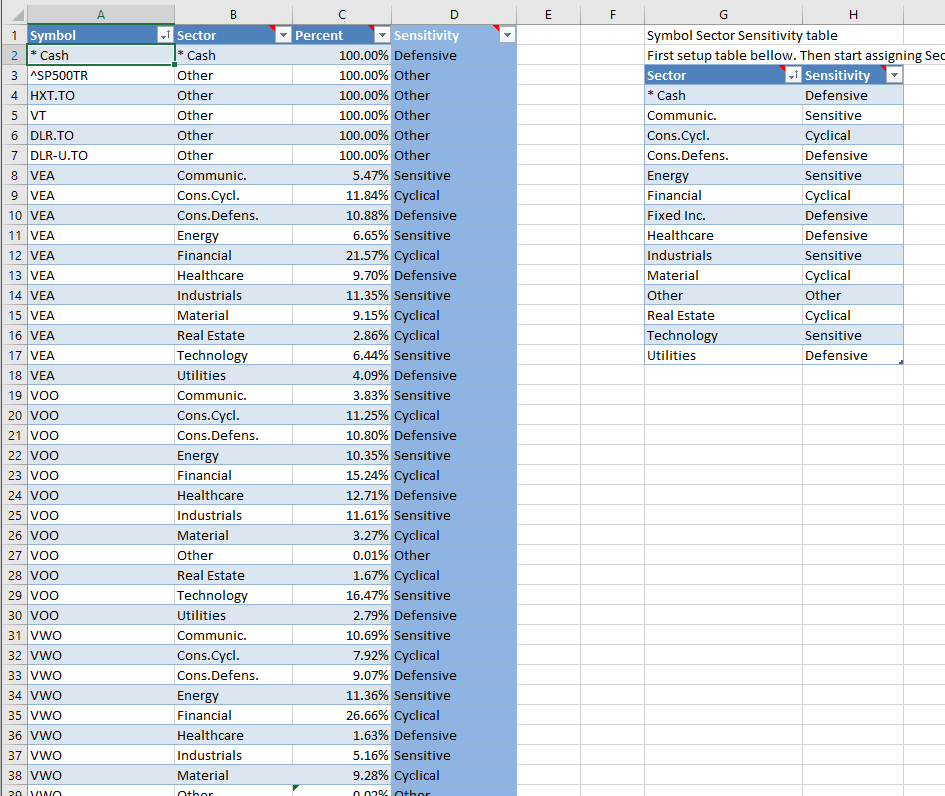Select column E header

[548, 14]
